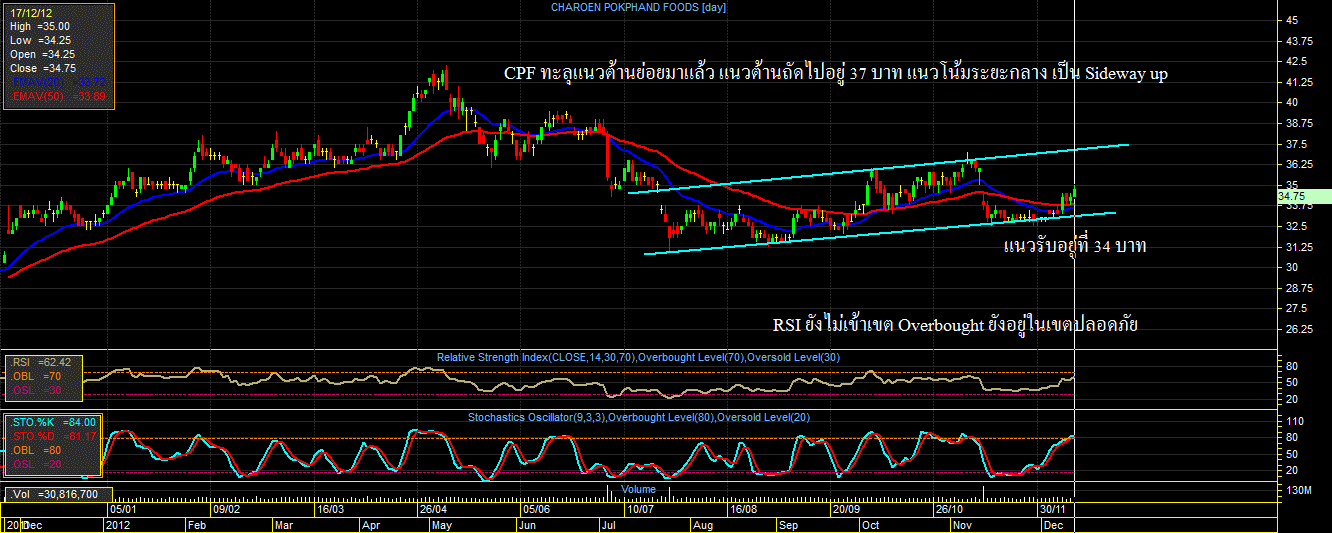Select the EMAV(20) legend entry
The image size is (1332, 533).
[58, 82]
